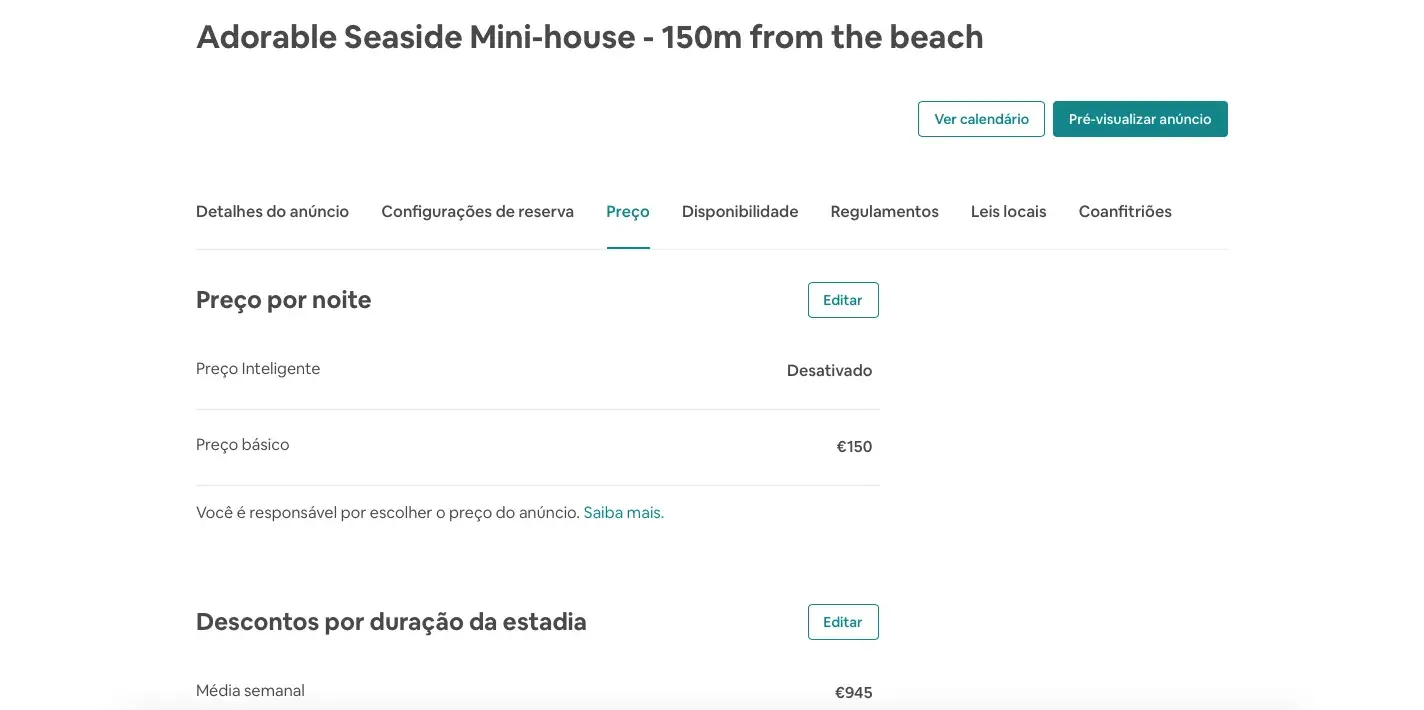Open the Coanfitriões tab
This screenshot has width=1424, height=710.
1125,211
